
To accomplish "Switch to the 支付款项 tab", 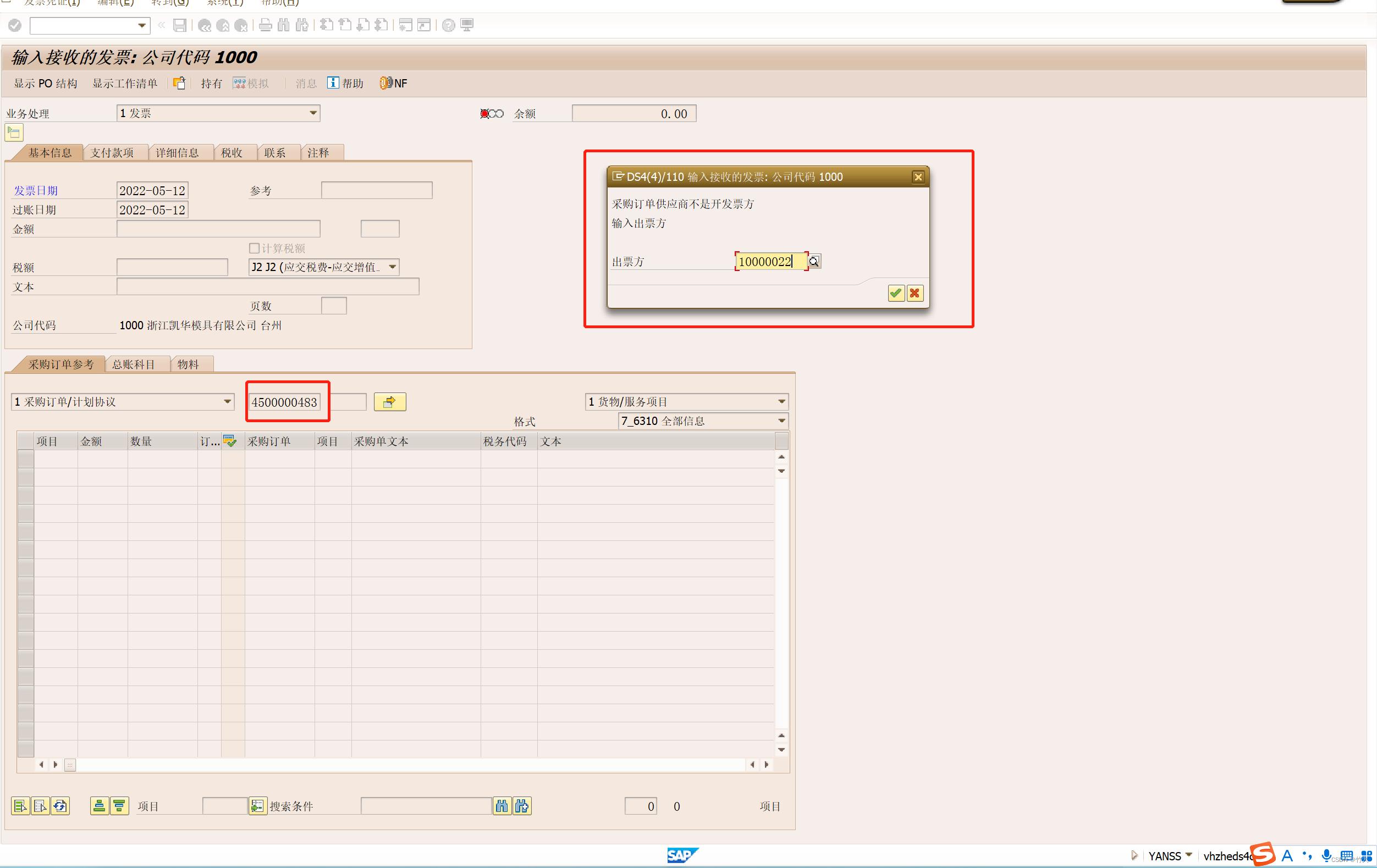I will 112,153.
